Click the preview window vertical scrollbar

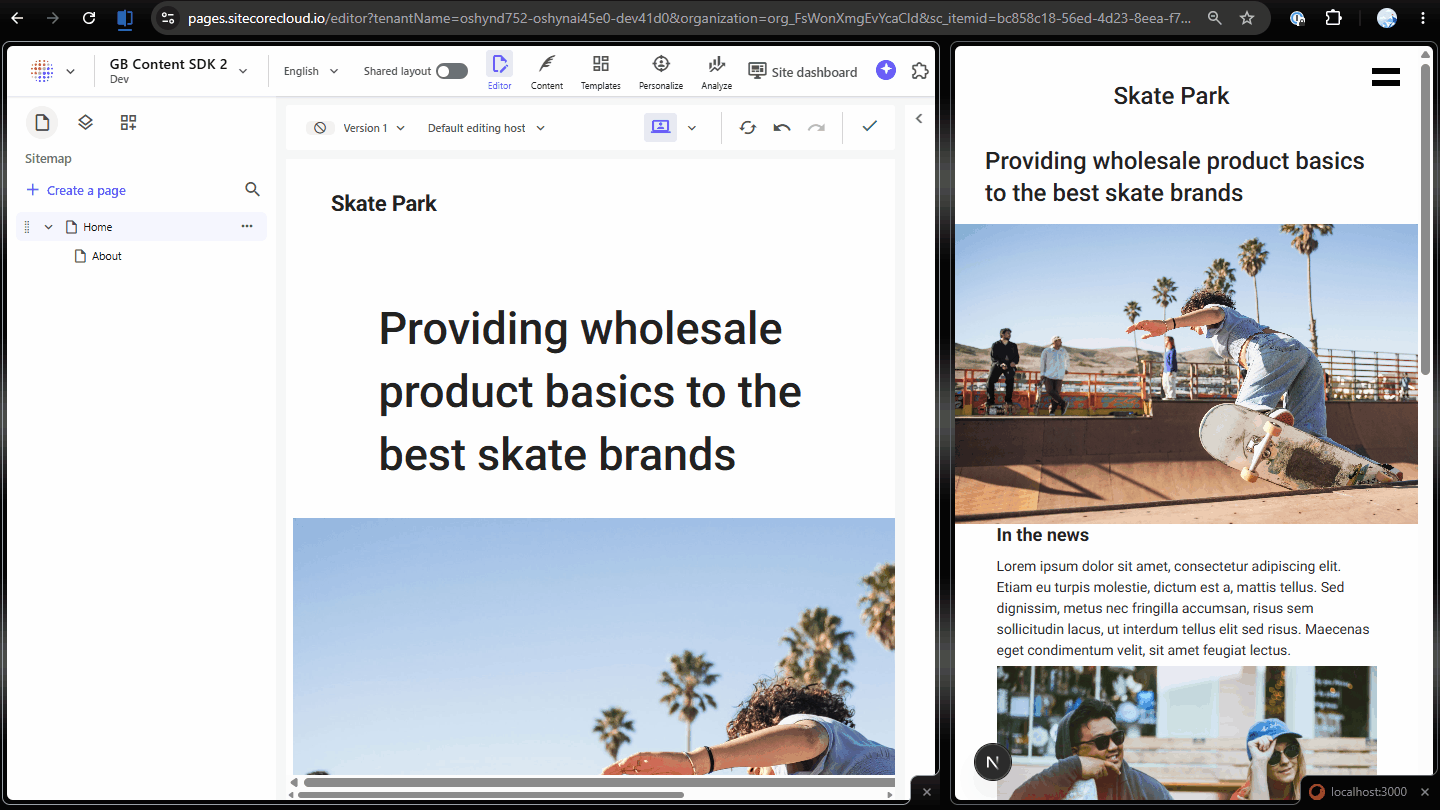1425,220
